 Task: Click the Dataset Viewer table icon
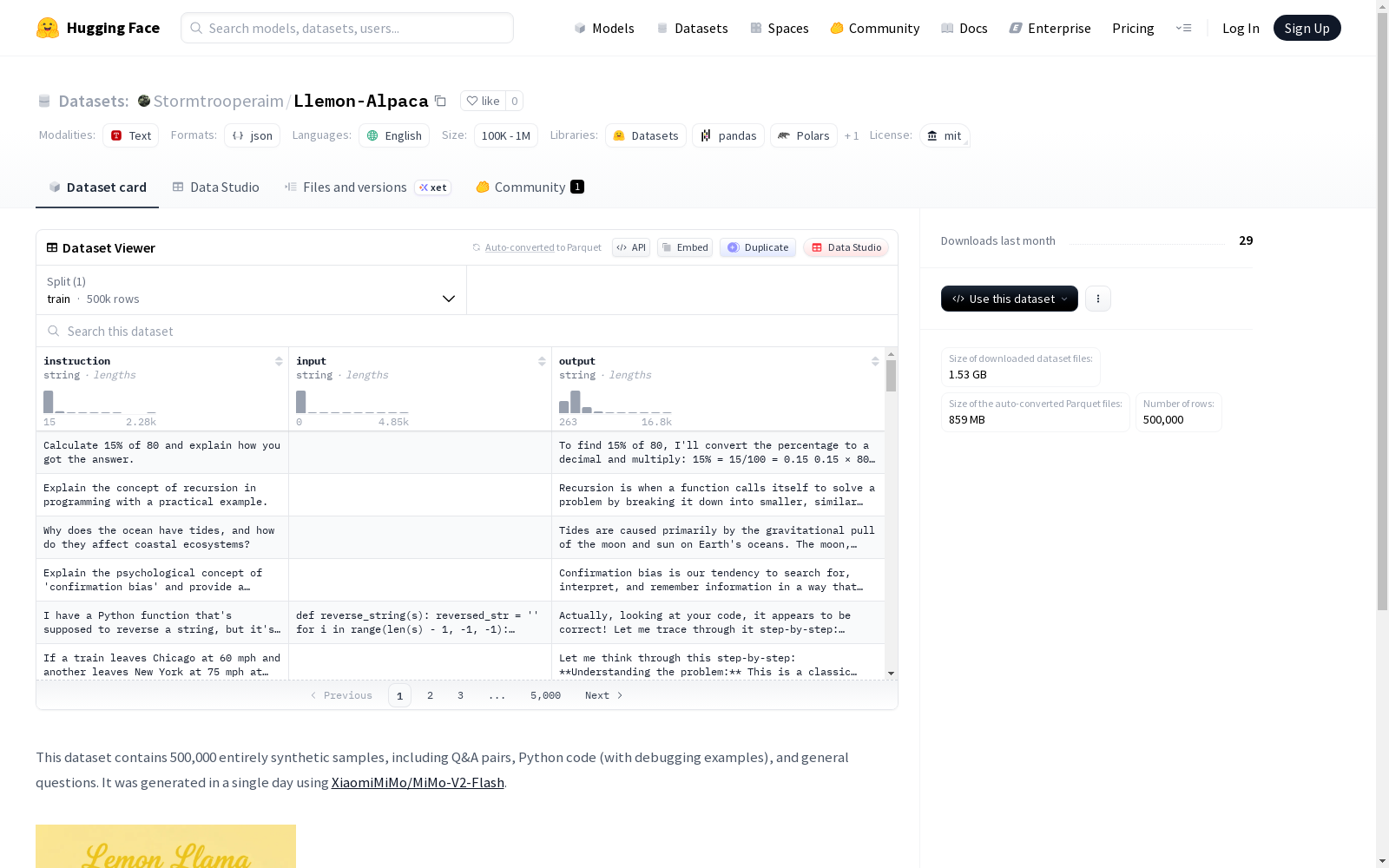(52, 247)
